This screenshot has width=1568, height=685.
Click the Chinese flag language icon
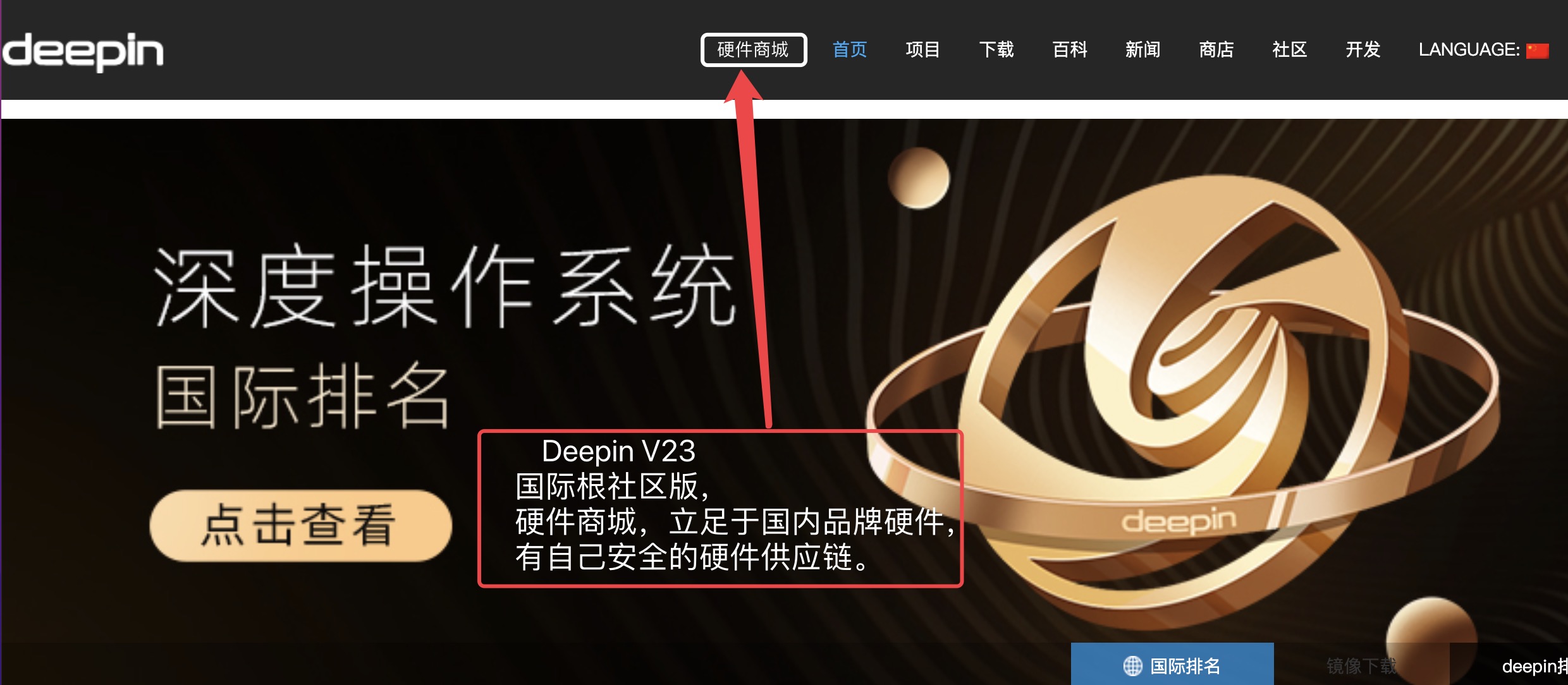[x=1537, y=51]
